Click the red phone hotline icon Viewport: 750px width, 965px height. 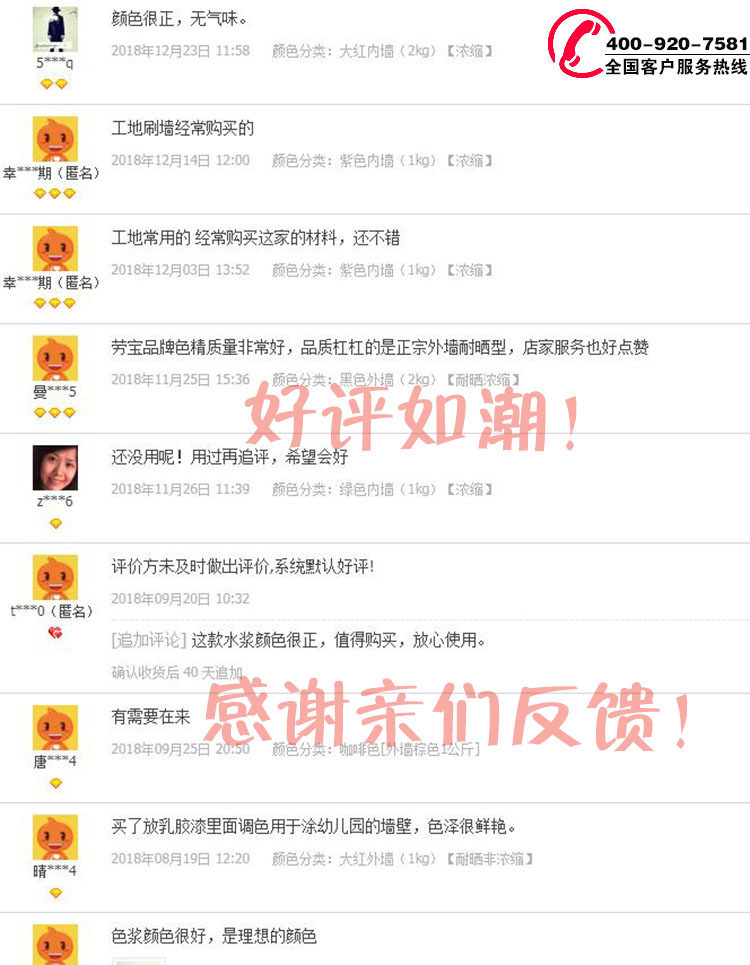pyautogui.click(x=578, y=44)
